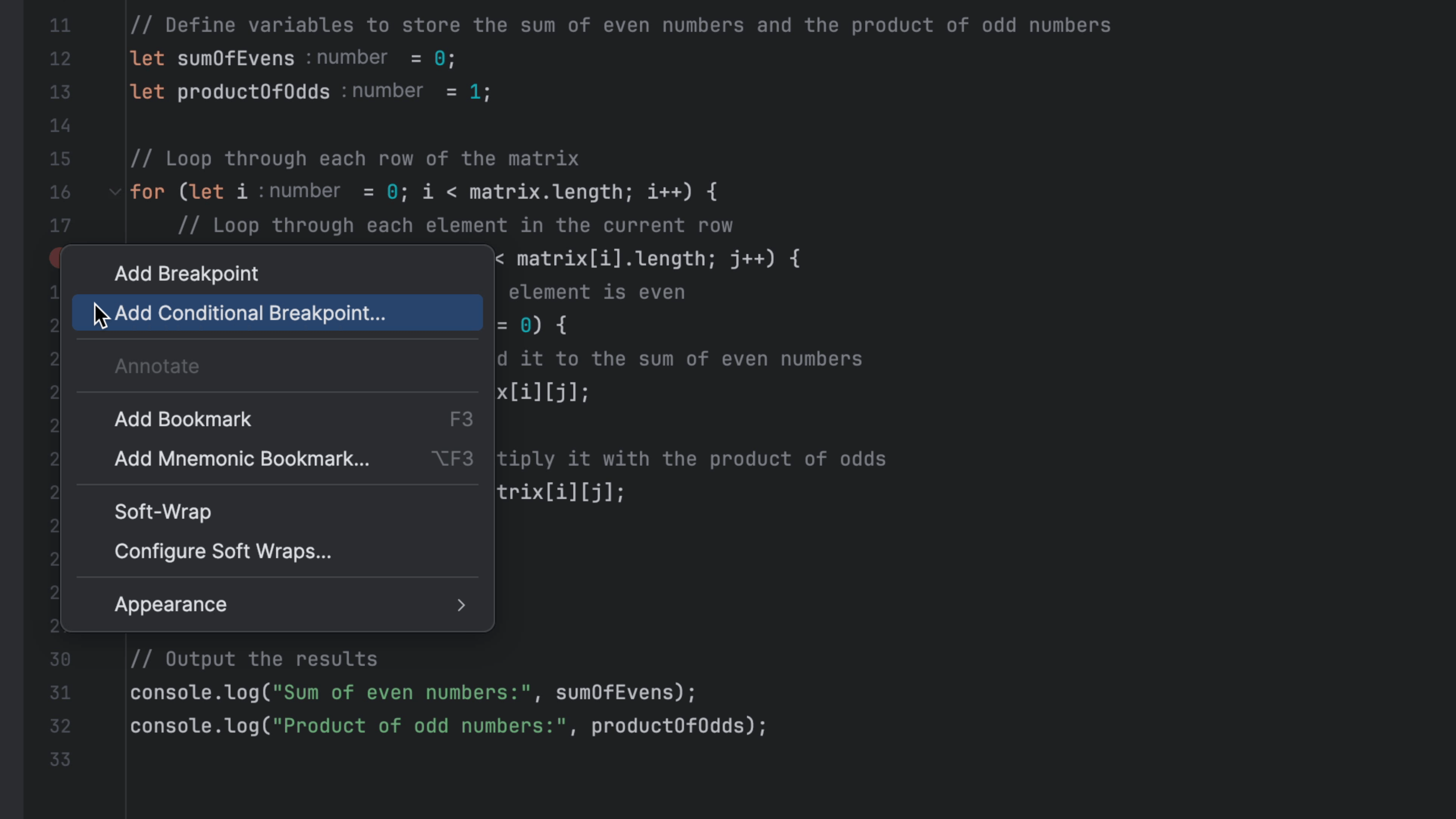Select Add Conditional Breakpoint... menu entry
This screenshot has width=1456, height=819.
(249, 313)
